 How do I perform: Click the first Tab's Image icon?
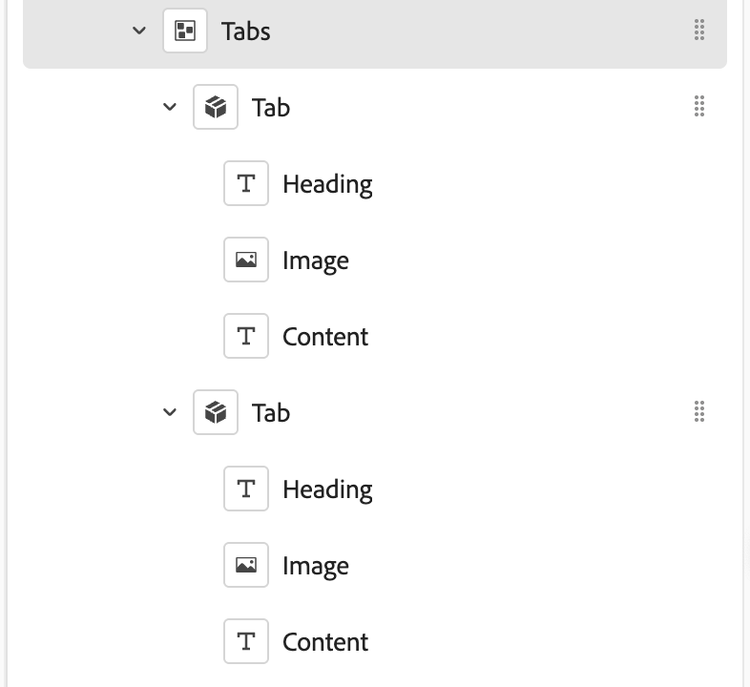point(246,260)
